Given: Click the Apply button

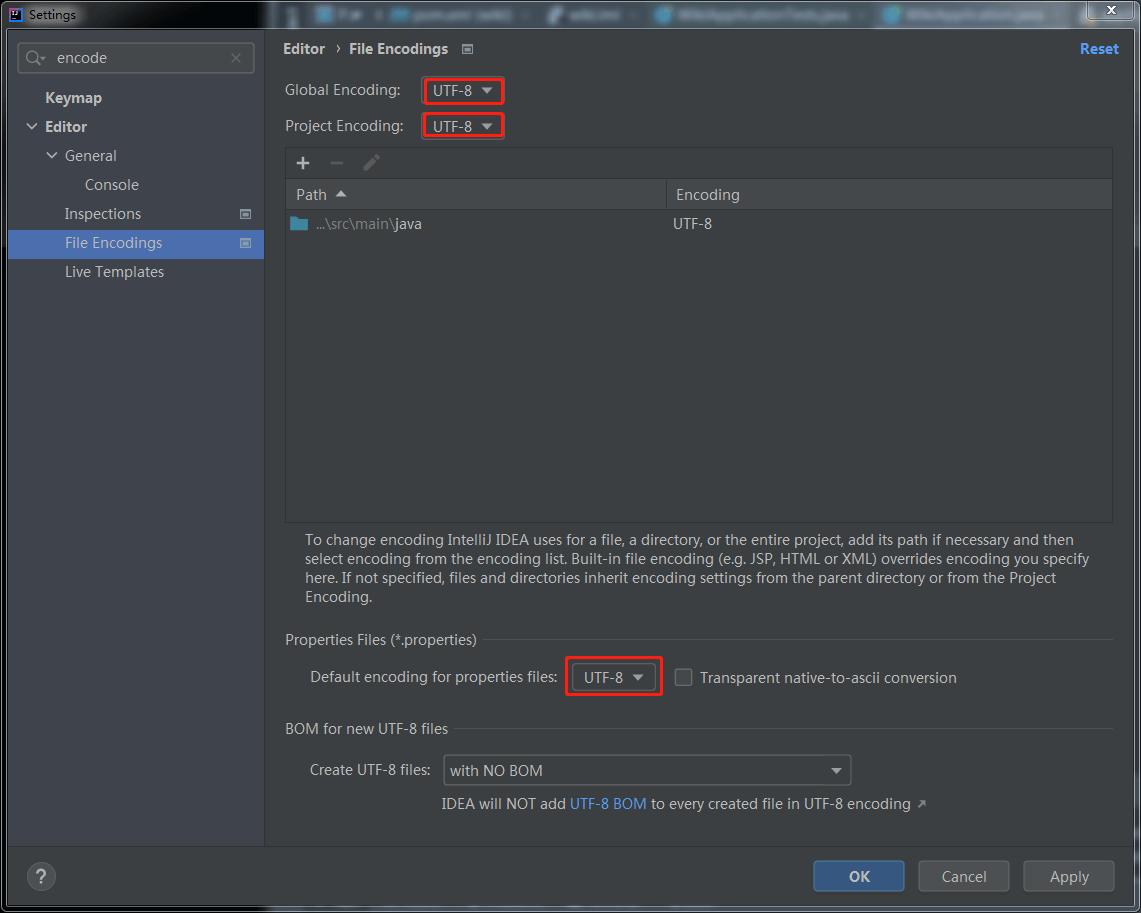Looking at the screenshot, I should (1068, 876).
